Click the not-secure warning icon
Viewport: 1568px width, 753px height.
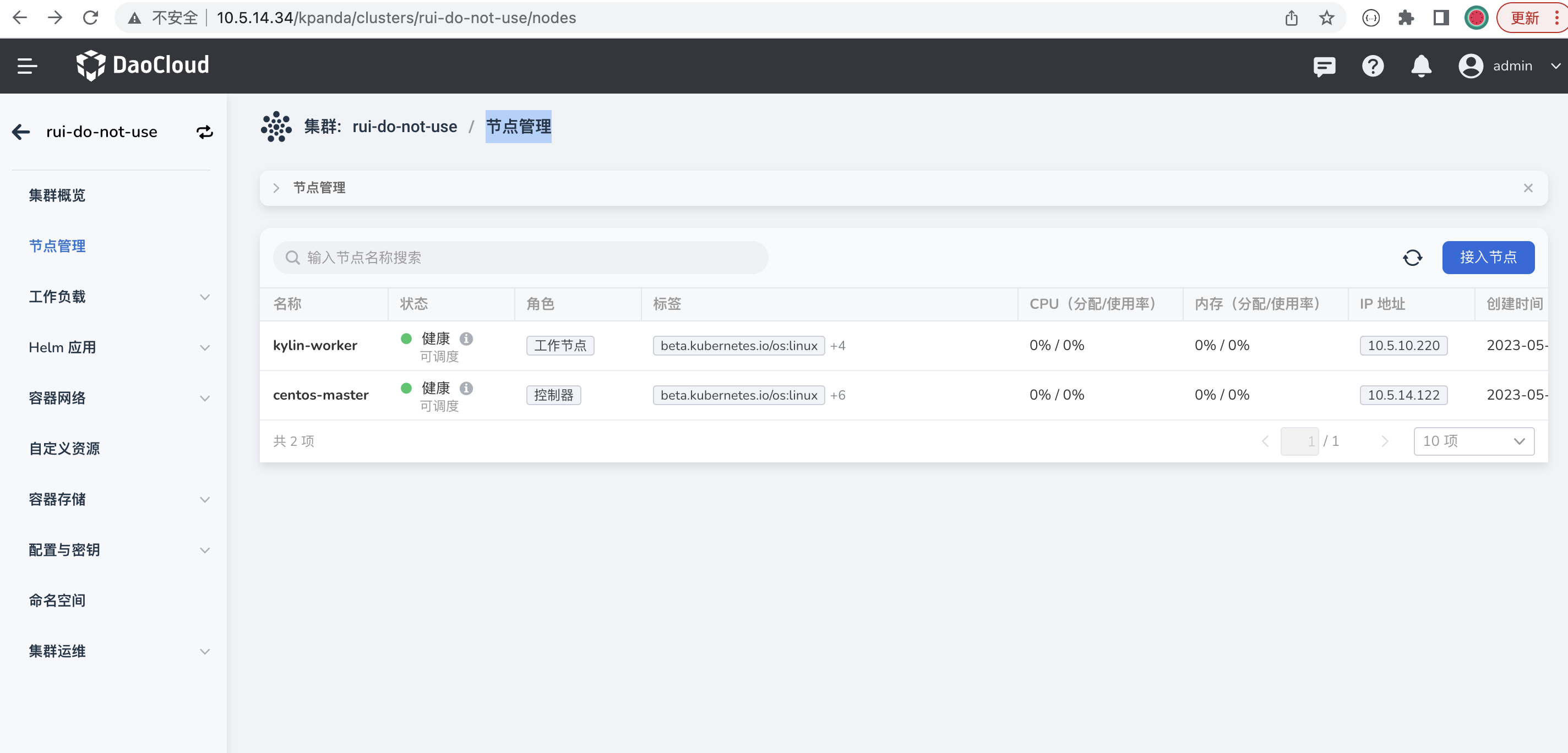(134, 18)
